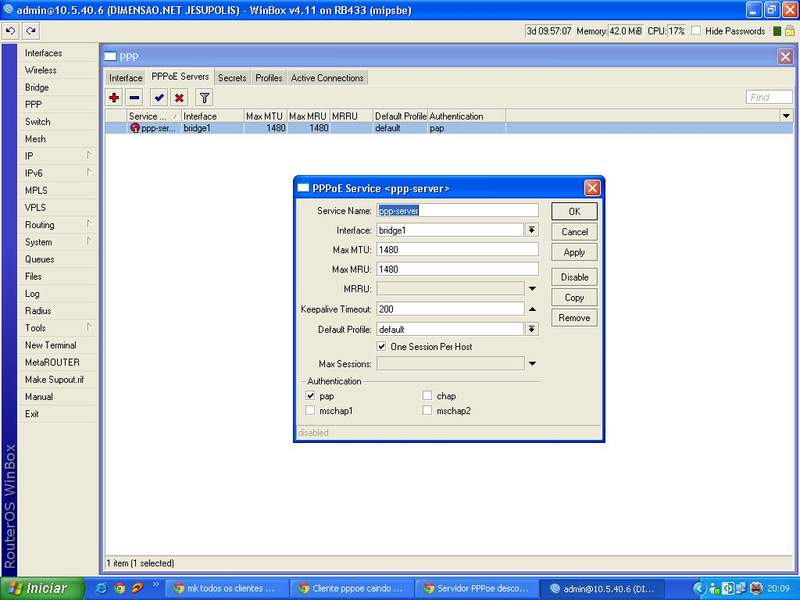Switch to 'Cliente pppoe caindo' taskbar window
This screenshot has width=800, height=600.
(352, 588)
